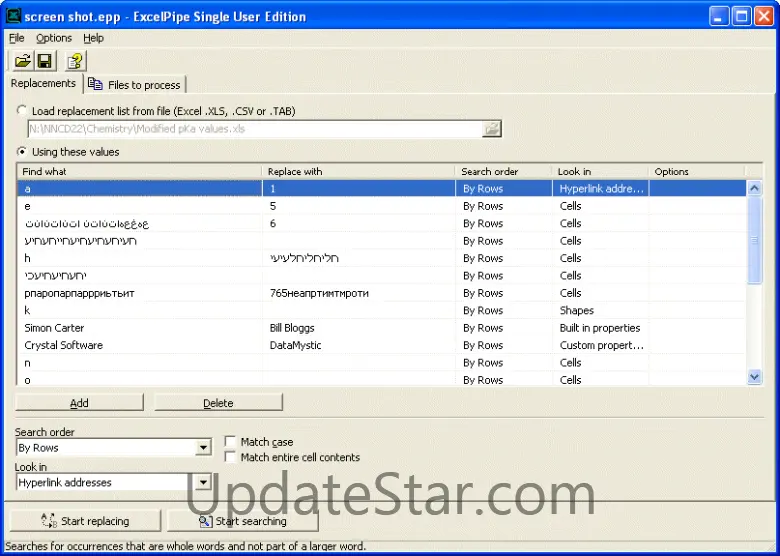
Task: Minimize the ExcelPipe window
Action: (x=719, y=16)
